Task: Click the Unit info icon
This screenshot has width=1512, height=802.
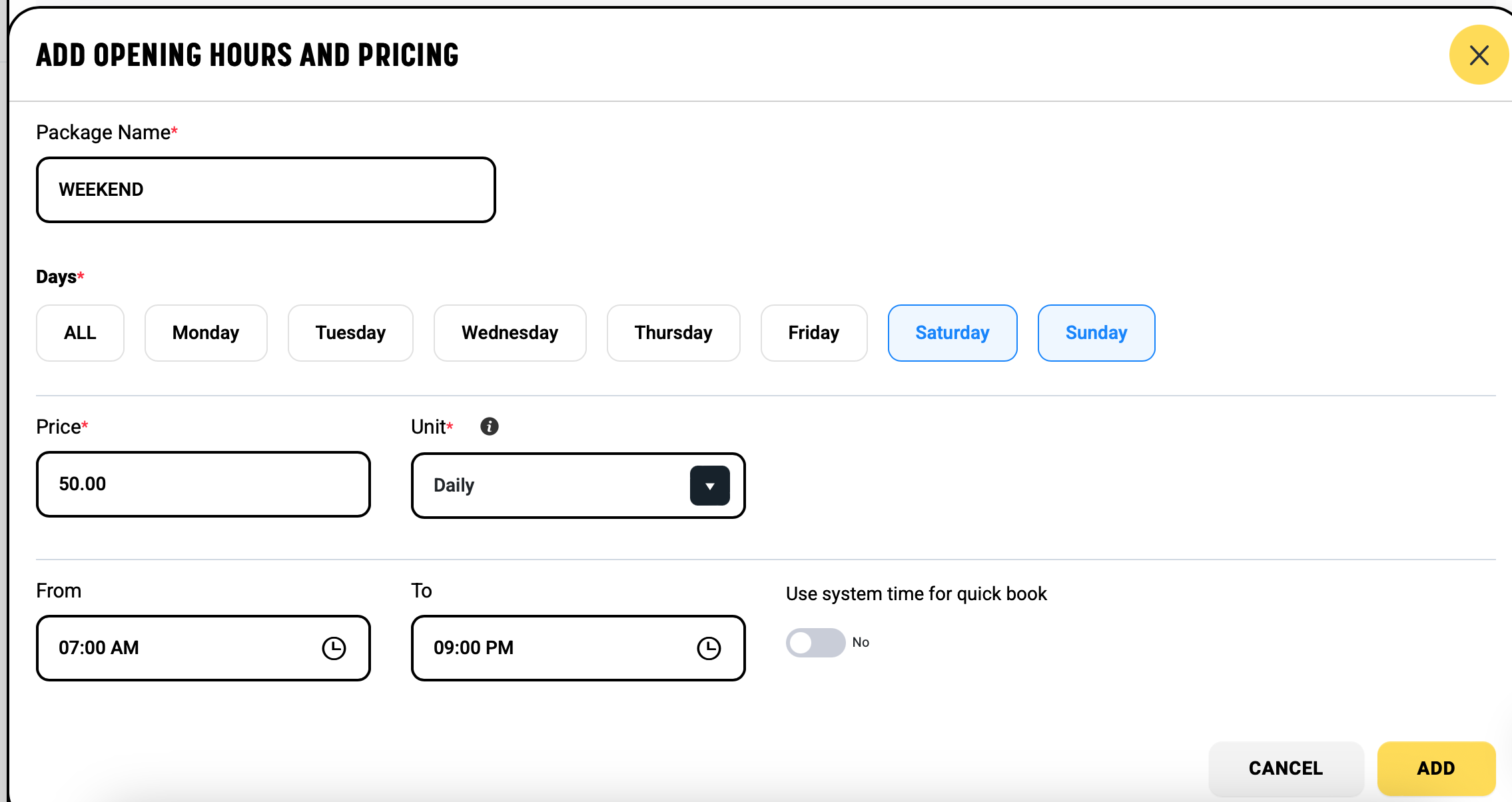Action: 489,426
